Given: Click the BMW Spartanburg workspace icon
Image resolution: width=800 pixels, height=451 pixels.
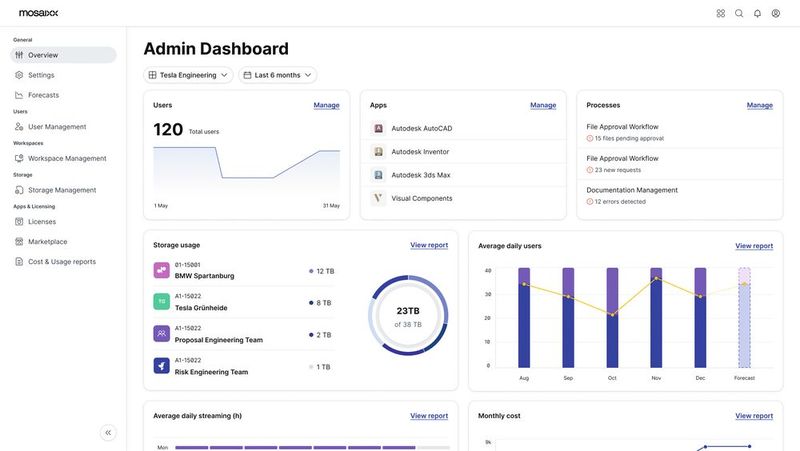Looking at the screenshot, I should pos(162,270).
